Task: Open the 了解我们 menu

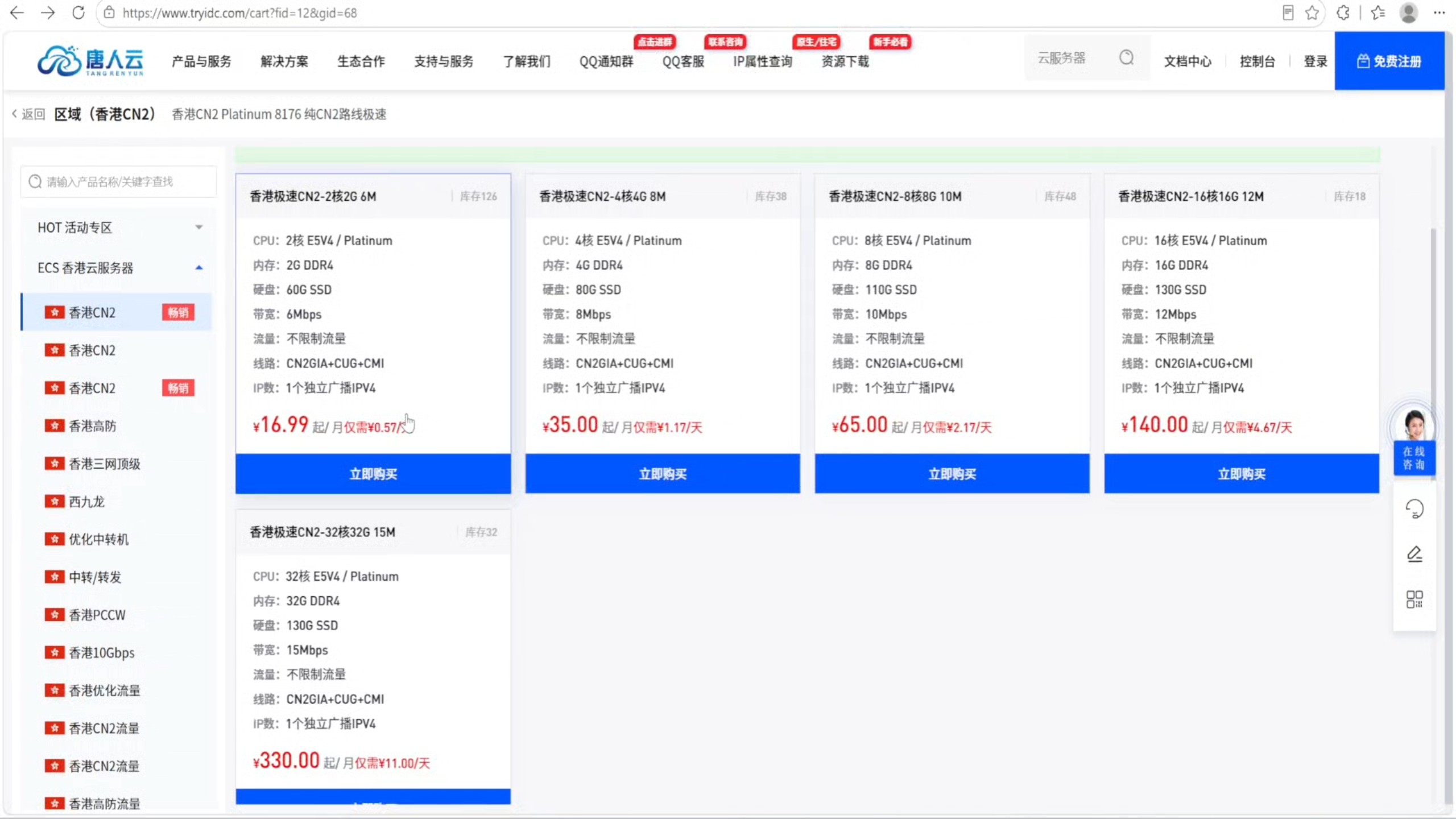Action: [527, 61]
